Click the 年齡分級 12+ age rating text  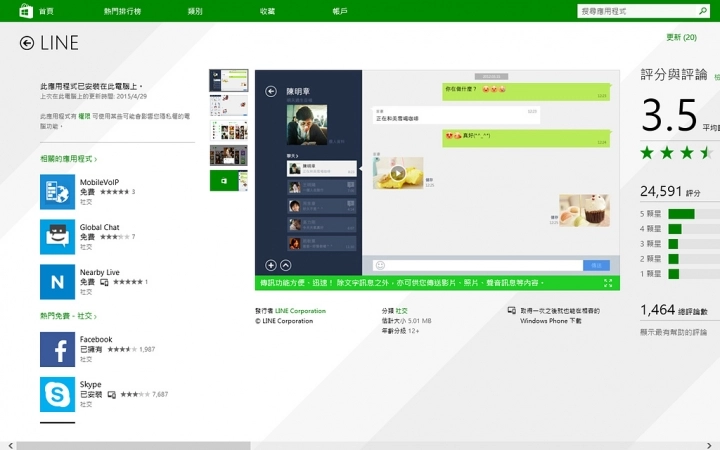tap(400, 331)
